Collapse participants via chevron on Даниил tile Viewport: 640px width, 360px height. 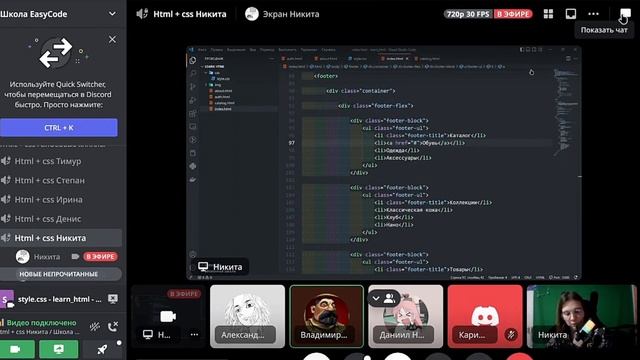pos(376,298)
